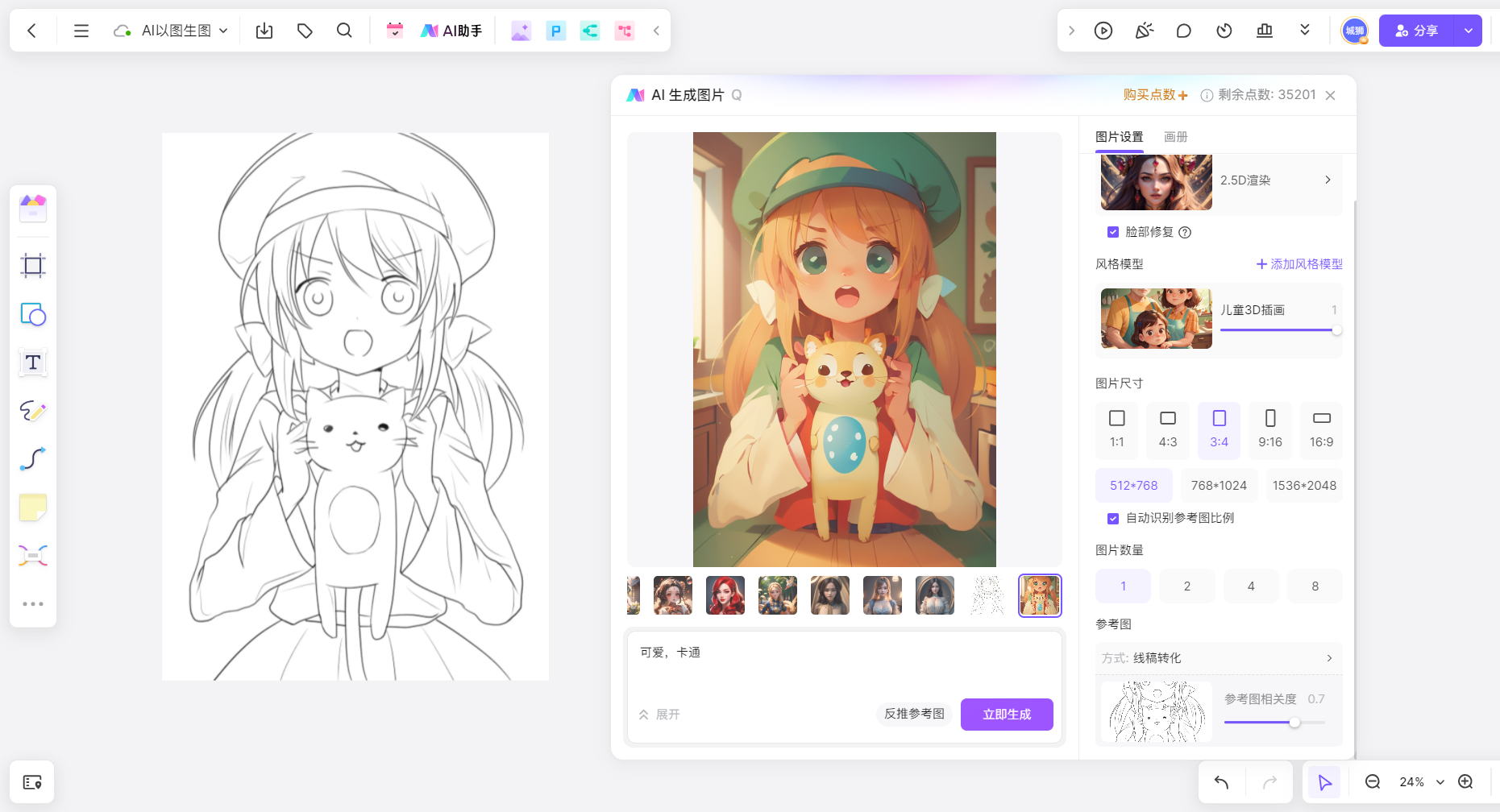
Task: Select the 16:9 aspect ratio
Action: tap(1322, 429)
